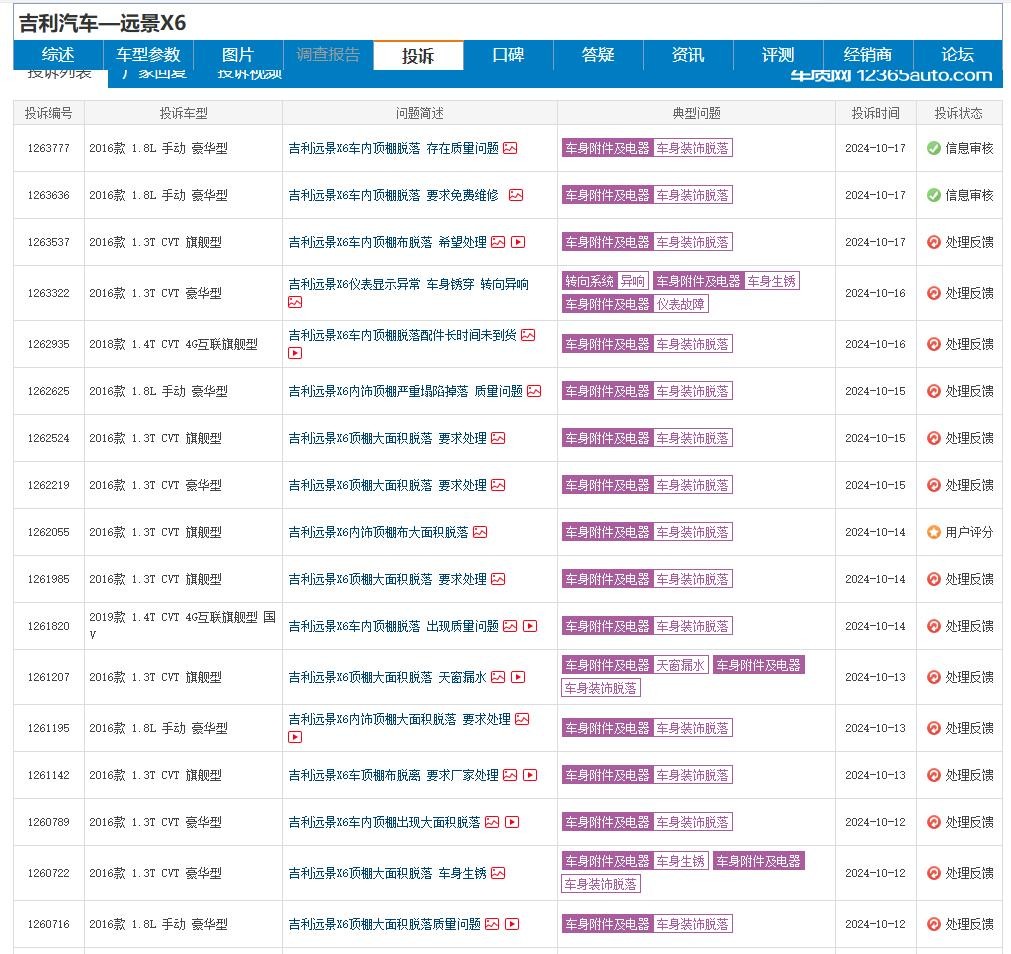Click image icon for complaint 1263322
1011x954 pixels.
295,302
